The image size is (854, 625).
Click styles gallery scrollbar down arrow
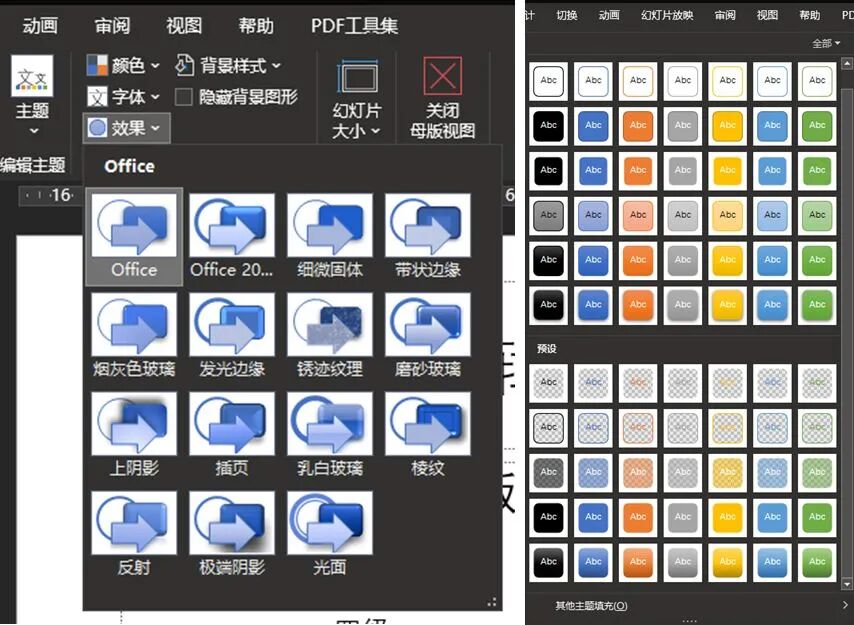click(846, 585)
